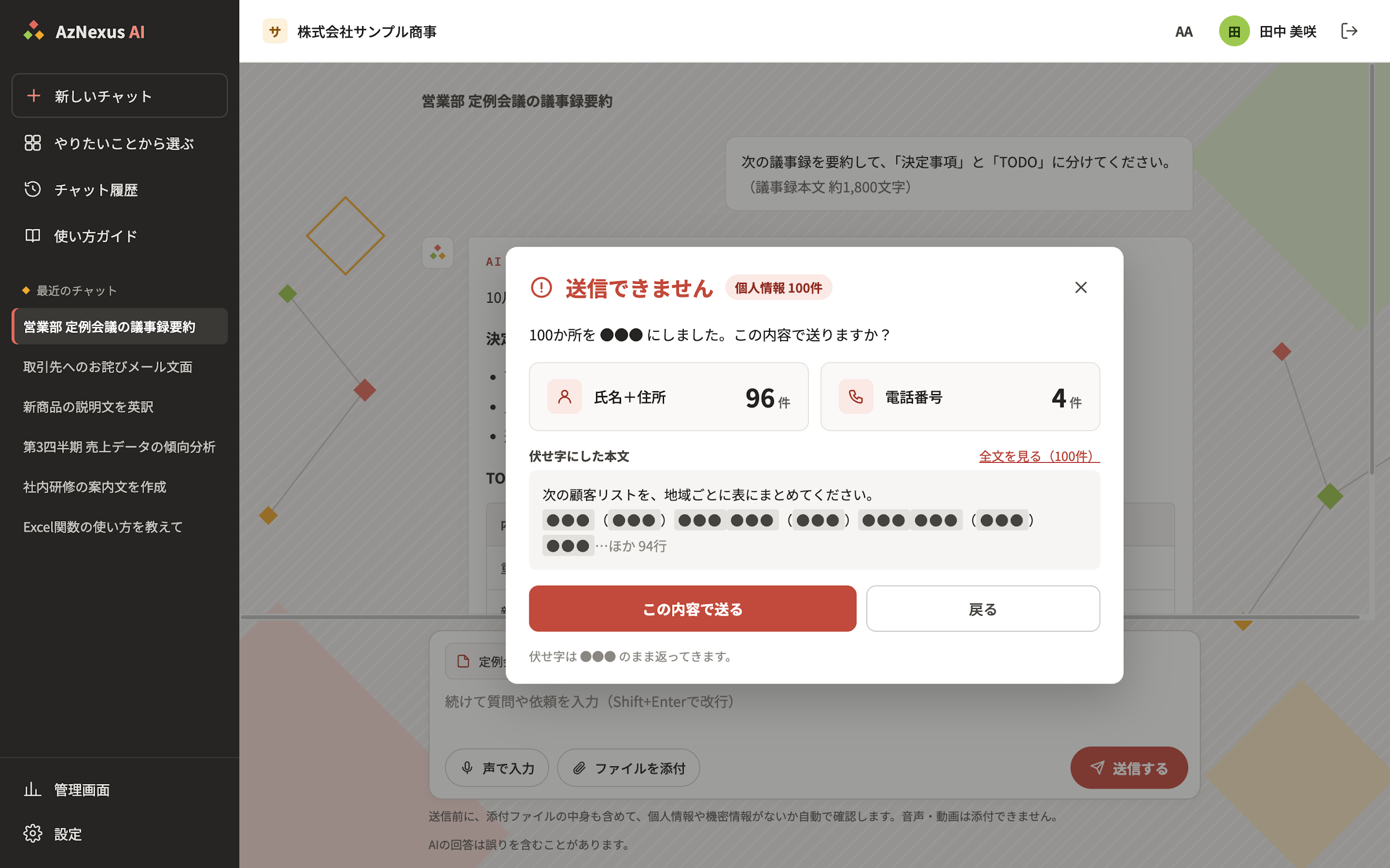Click ファイルを添付 paperclip button
The width and height of the screenshot is (1390, 868).
[x=628, y=767]
